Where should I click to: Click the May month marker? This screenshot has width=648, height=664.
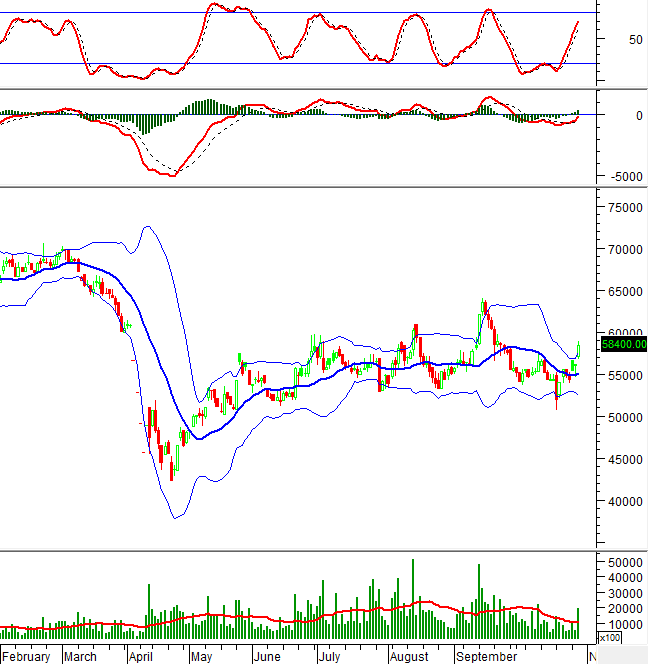click(201, 657)
